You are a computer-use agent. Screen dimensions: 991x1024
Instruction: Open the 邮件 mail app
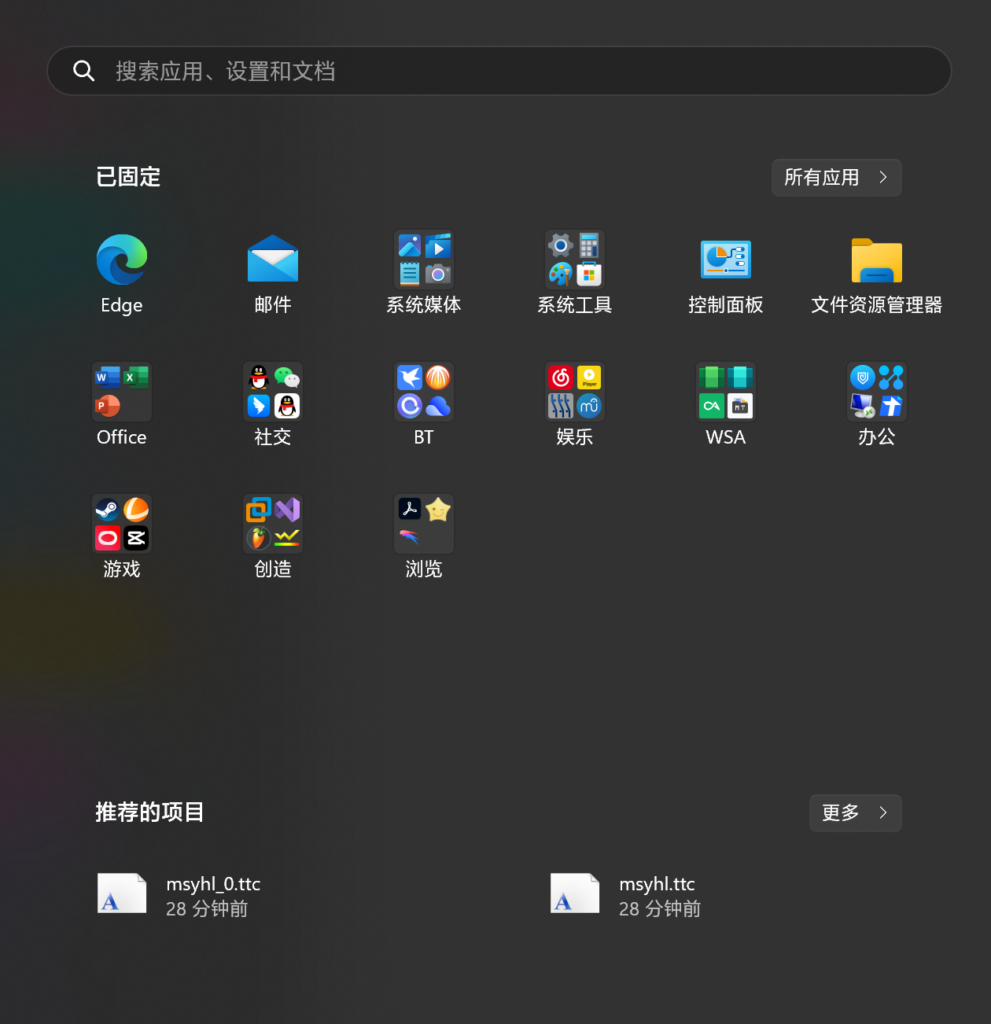tap(272, 273)
